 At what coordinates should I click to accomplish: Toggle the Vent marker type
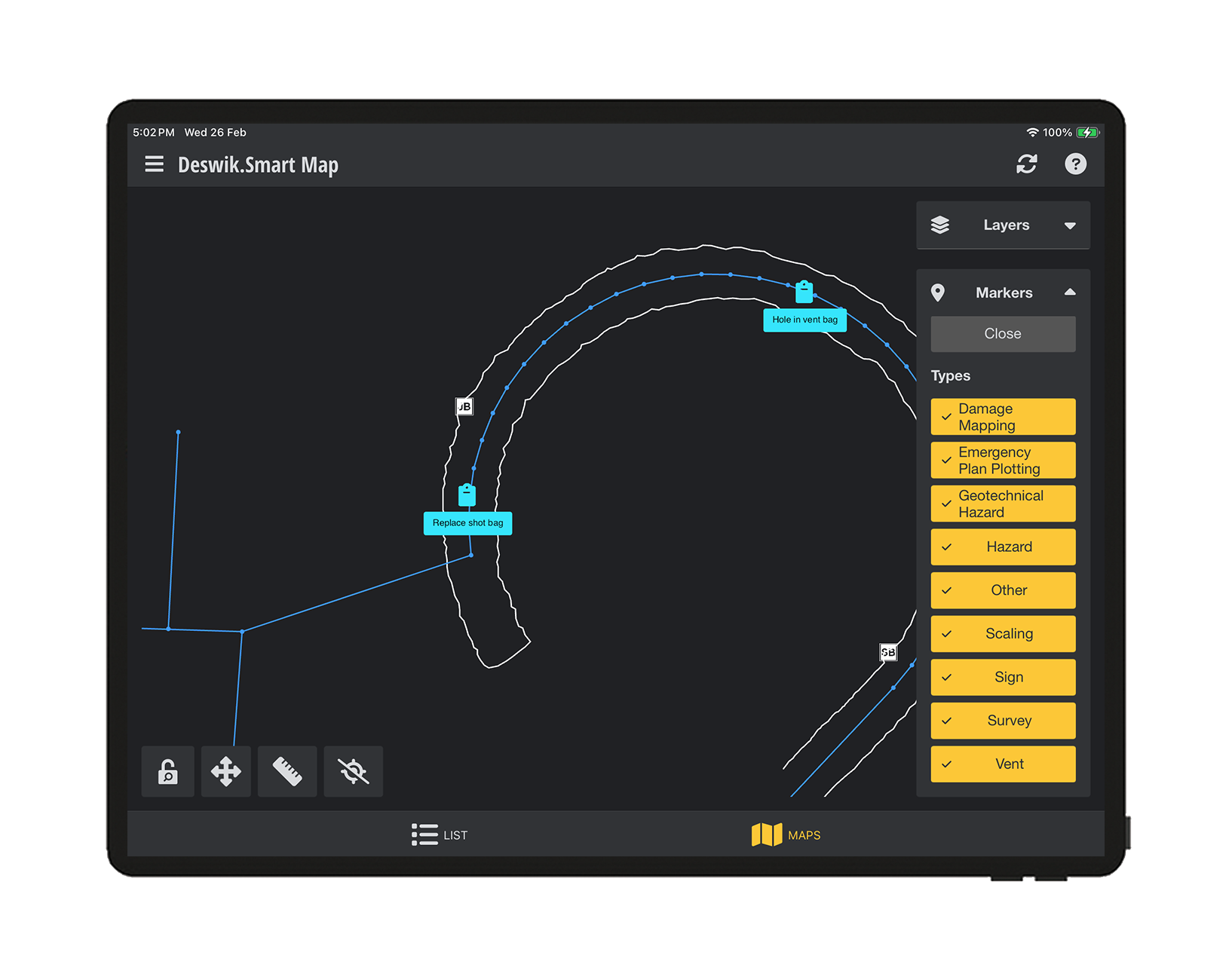pyautogui.click(x=1003, y=764)
